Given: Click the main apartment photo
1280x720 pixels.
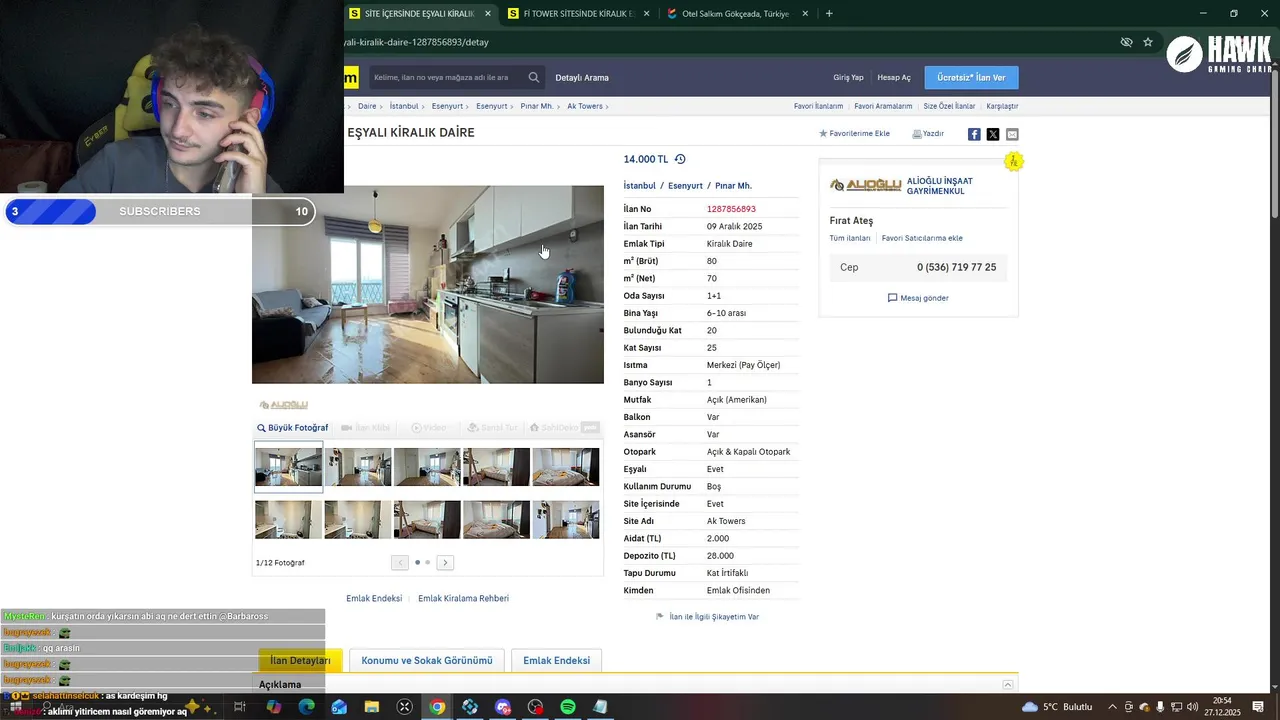Looking at the screenshot, I should click(428, 284).
